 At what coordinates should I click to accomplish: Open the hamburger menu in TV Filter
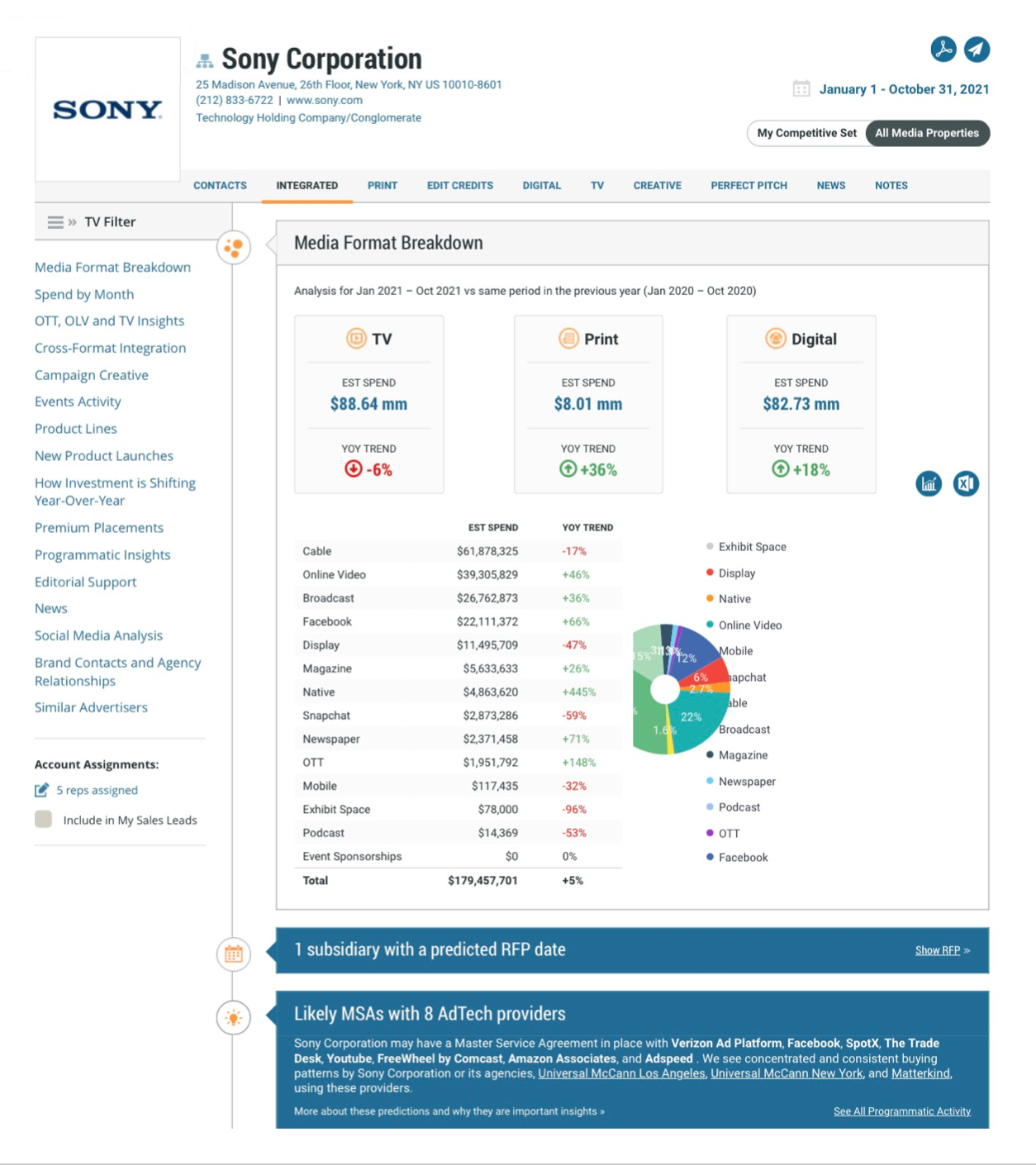coord(55,222)
